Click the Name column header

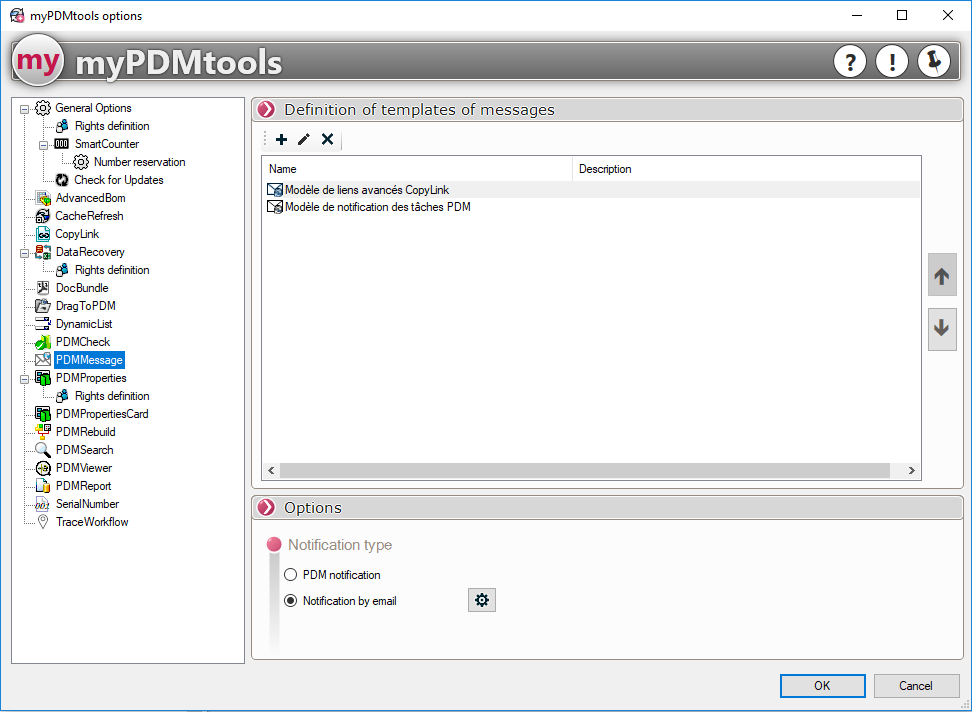coord(283,169)
